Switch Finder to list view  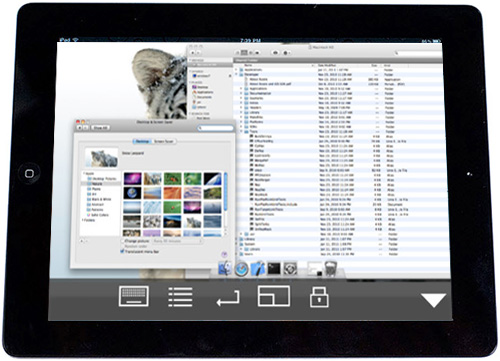tap(244, 53)
